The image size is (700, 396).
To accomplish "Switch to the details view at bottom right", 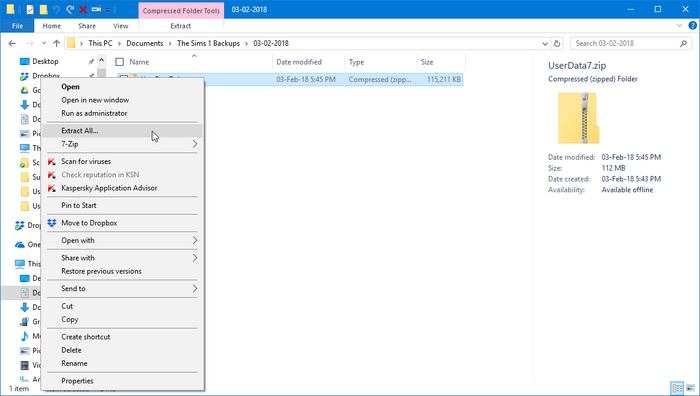I will point(677,388).
